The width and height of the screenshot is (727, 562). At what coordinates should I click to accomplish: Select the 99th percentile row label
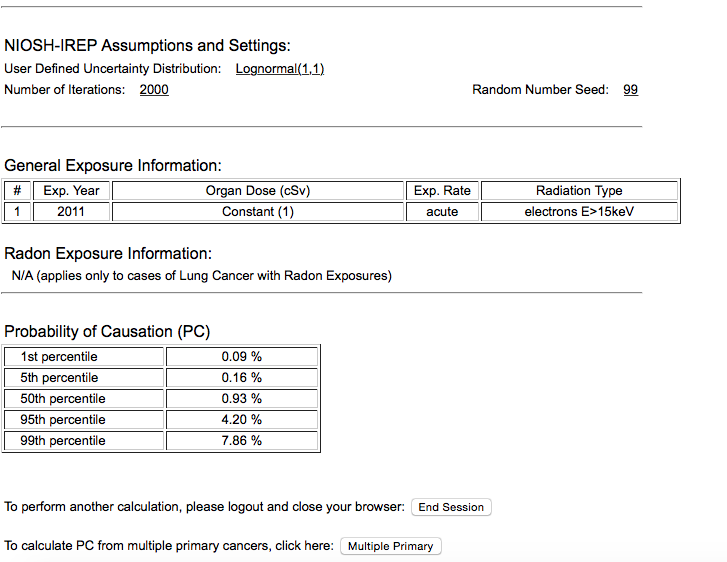click(x=62, y=441)
